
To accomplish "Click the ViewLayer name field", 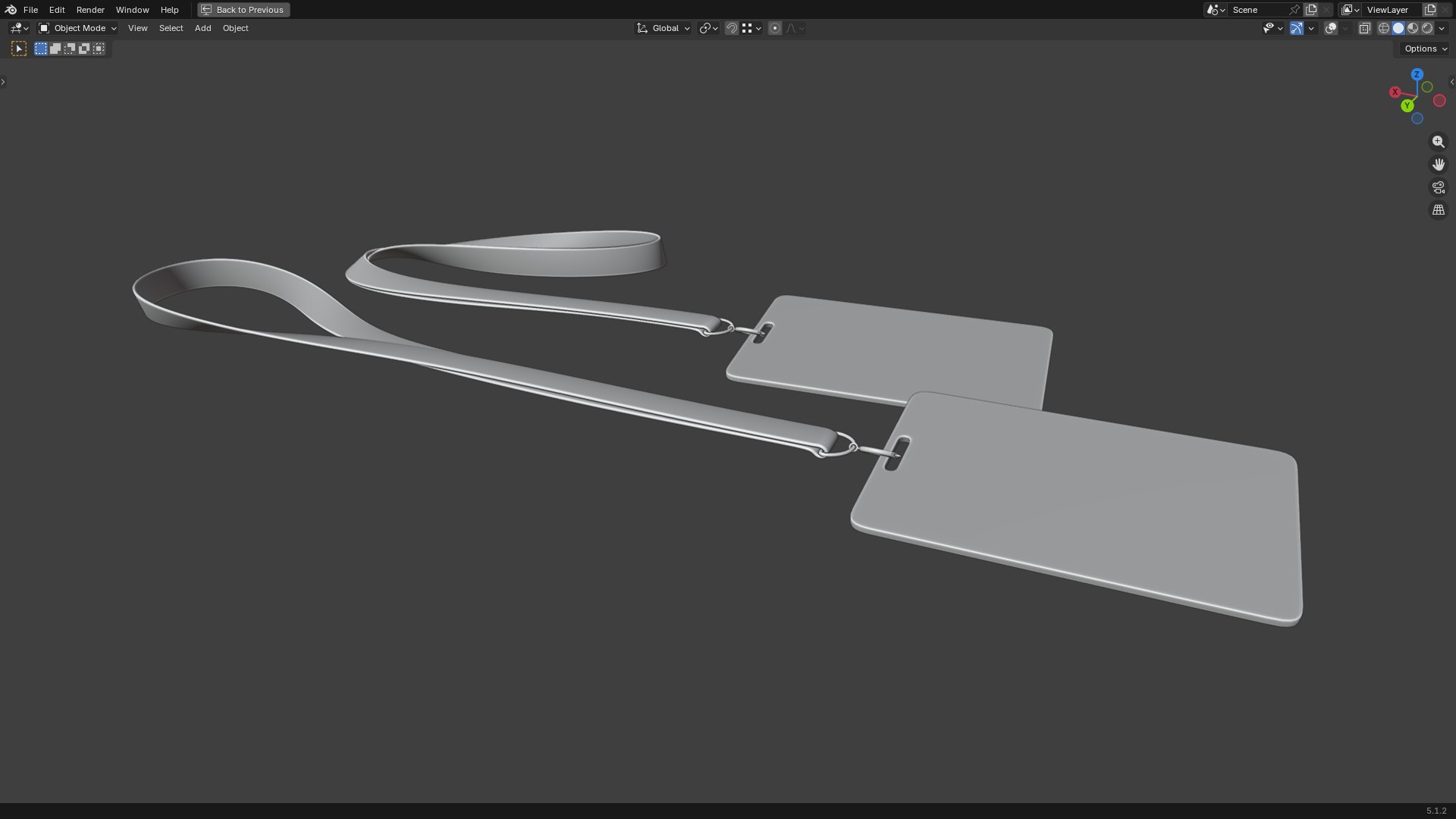I will click(1392, 10).
